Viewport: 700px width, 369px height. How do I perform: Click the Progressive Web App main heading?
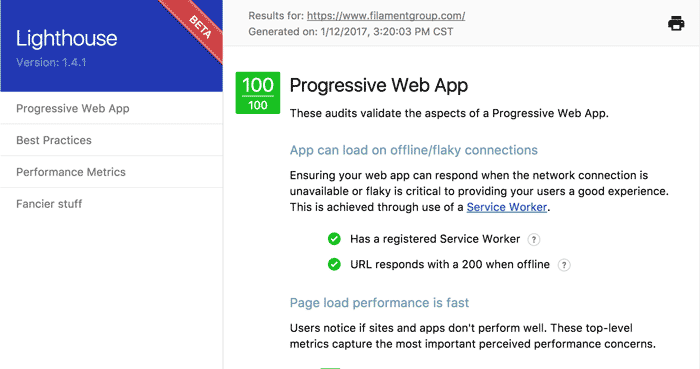(x=379, y=85)
